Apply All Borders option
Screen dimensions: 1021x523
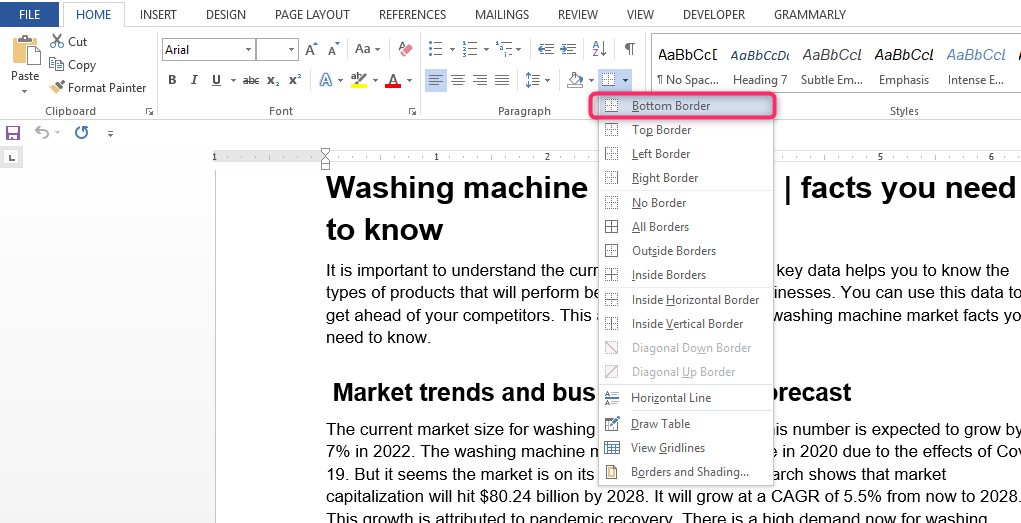click(686, 227)
